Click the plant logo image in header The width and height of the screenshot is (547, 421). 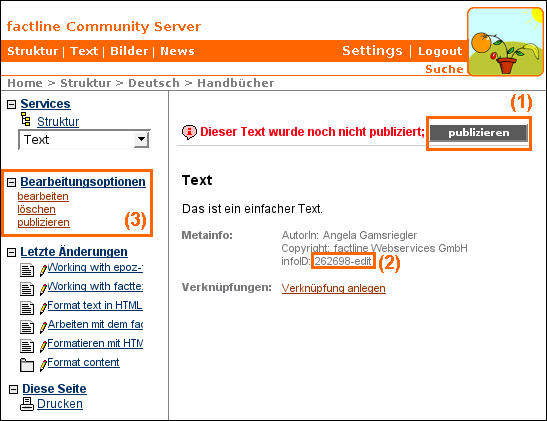point(505,42)
